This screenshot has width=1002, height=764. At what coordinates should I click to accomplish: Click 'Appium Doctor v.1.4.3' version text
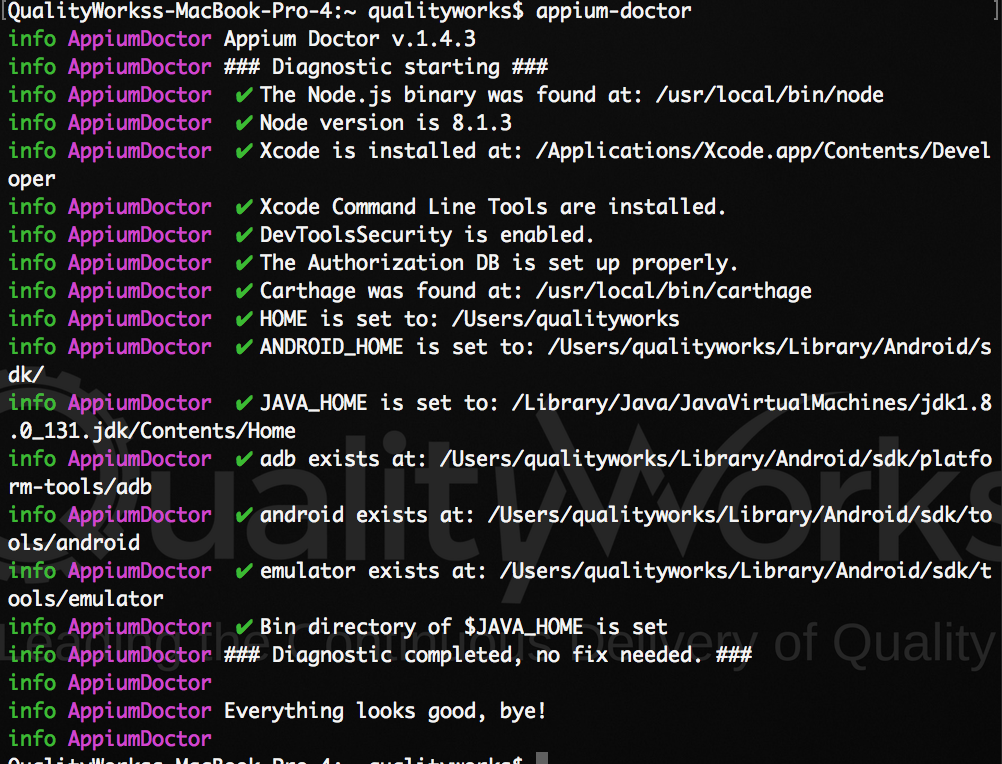point(350,39)
